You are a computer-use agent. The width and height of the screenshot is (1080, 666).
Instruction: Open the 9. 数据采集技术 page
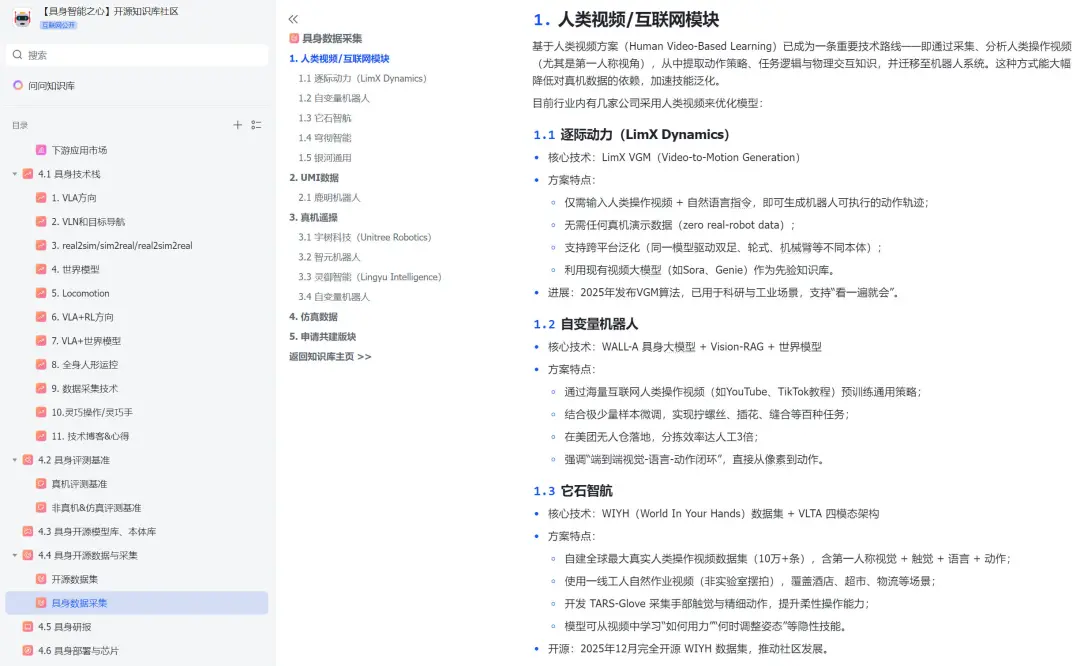pyautogui.click(x=85, y=388)
